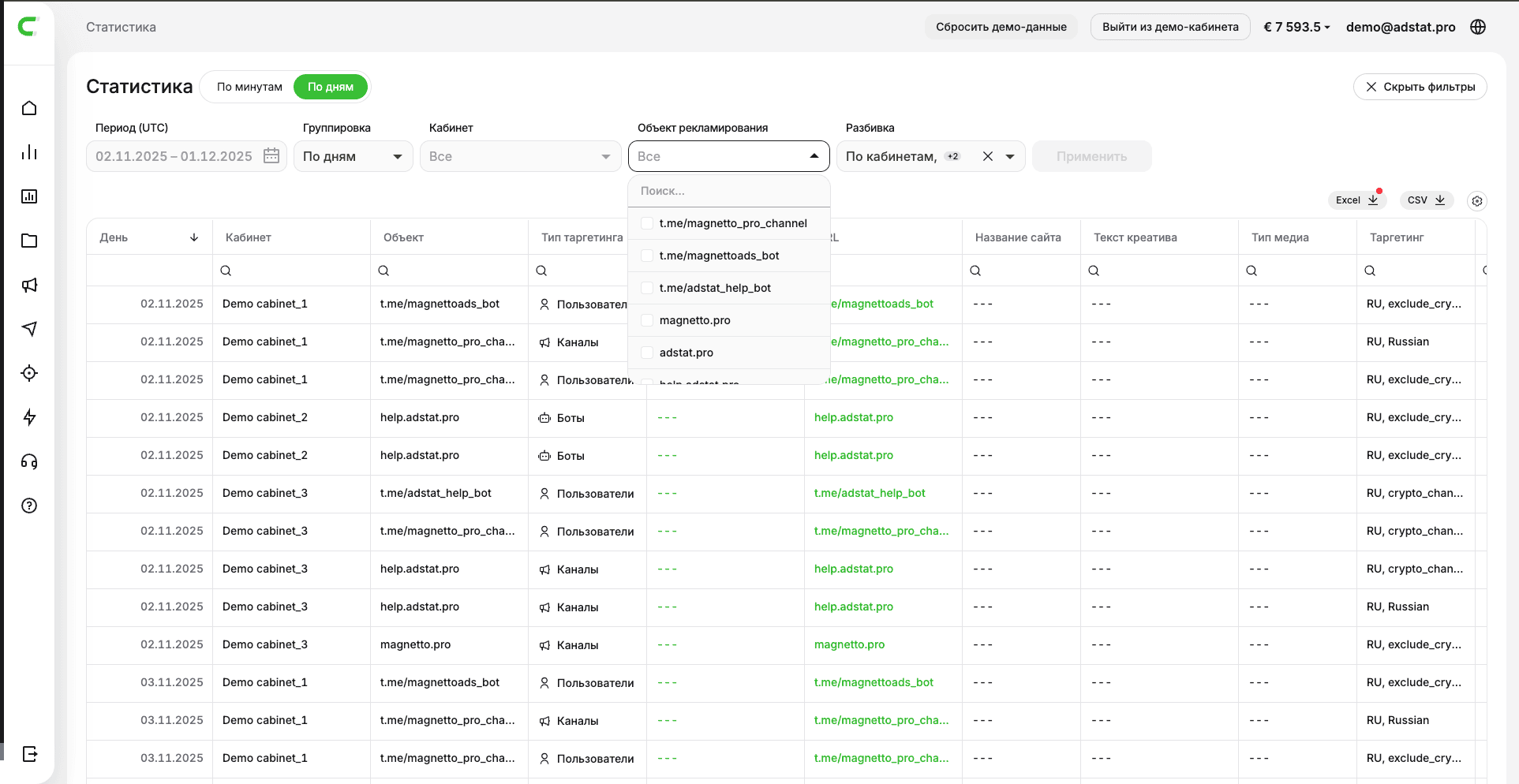Open the home icon in sidebar
The image size is (1519, 784).
(29, 108)
